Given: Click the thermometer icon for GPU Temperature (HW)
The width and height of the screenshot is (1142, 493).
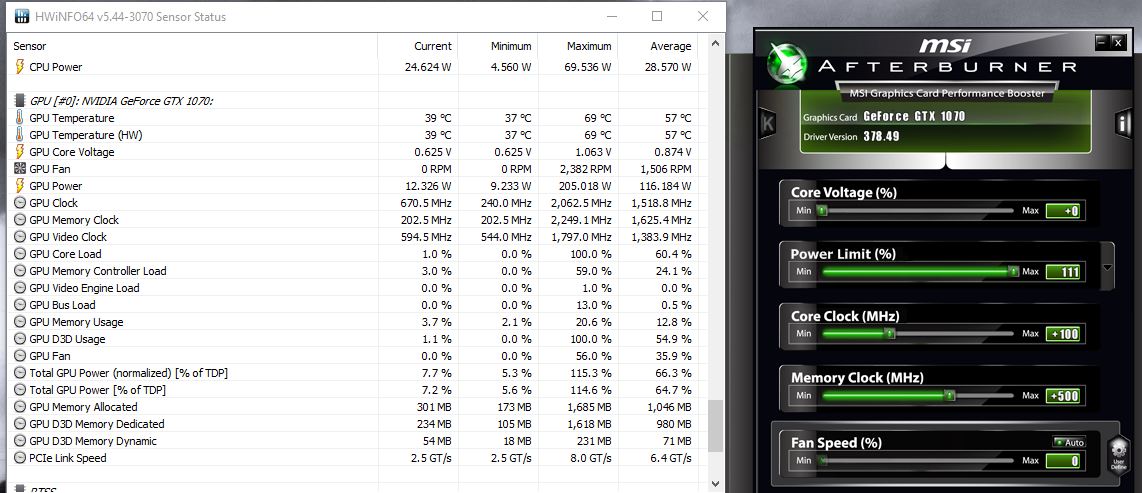Looking at the screenshot, I should pyautogui.click(x=20, y=135).
